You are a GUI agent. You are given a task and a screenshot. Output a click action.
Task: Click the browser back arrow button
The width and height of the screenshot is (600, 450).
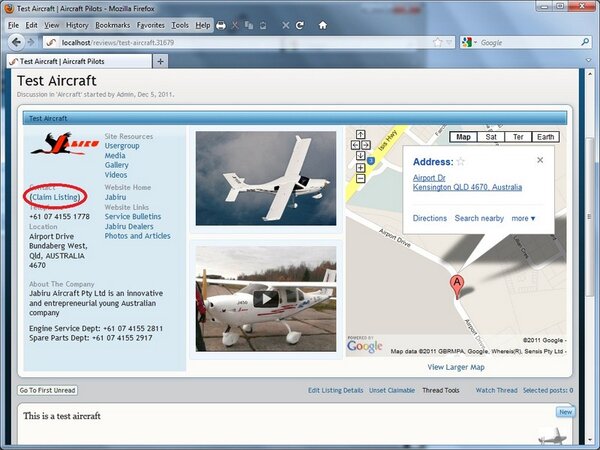coord(16,42)
